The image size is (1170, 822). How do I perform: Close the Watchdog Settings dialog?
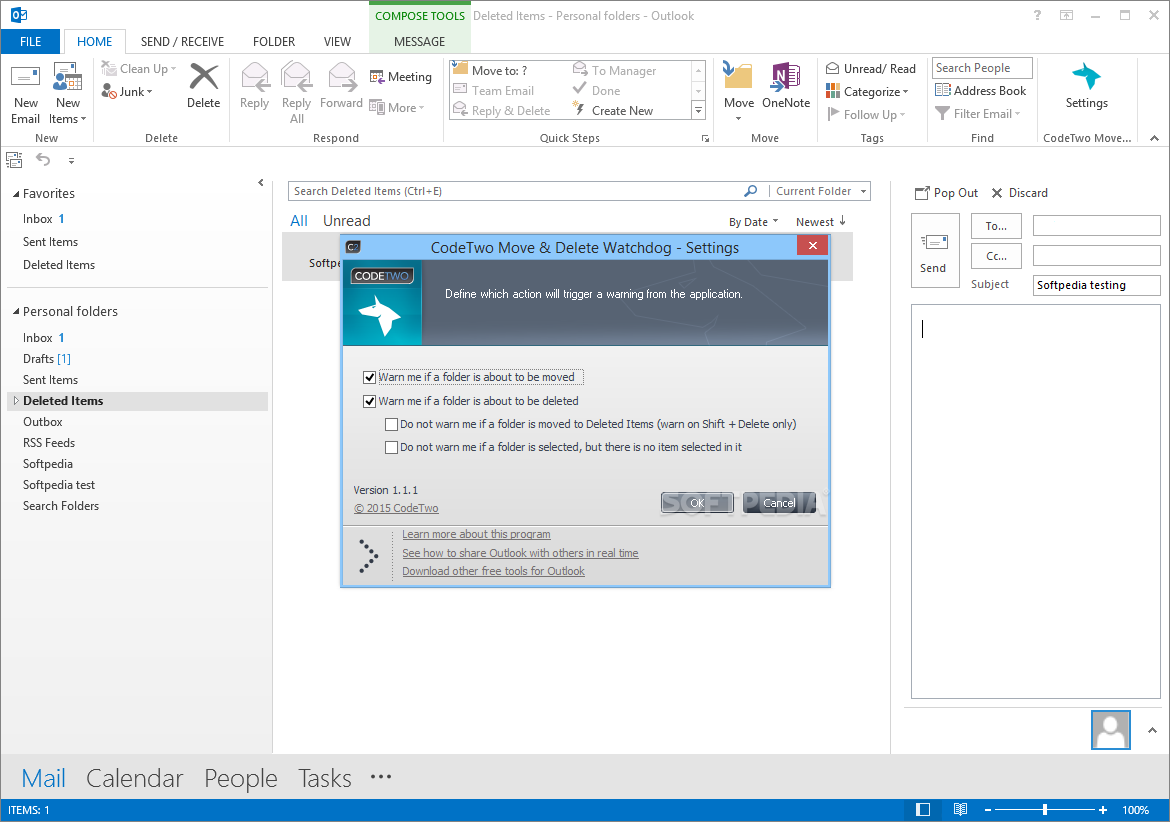coord(813,245)
